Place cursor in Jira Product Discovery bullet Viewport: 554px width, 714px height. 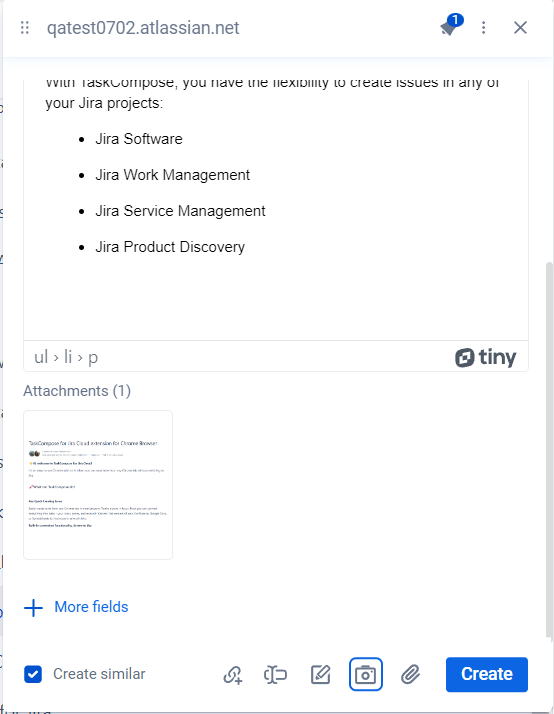170,247
